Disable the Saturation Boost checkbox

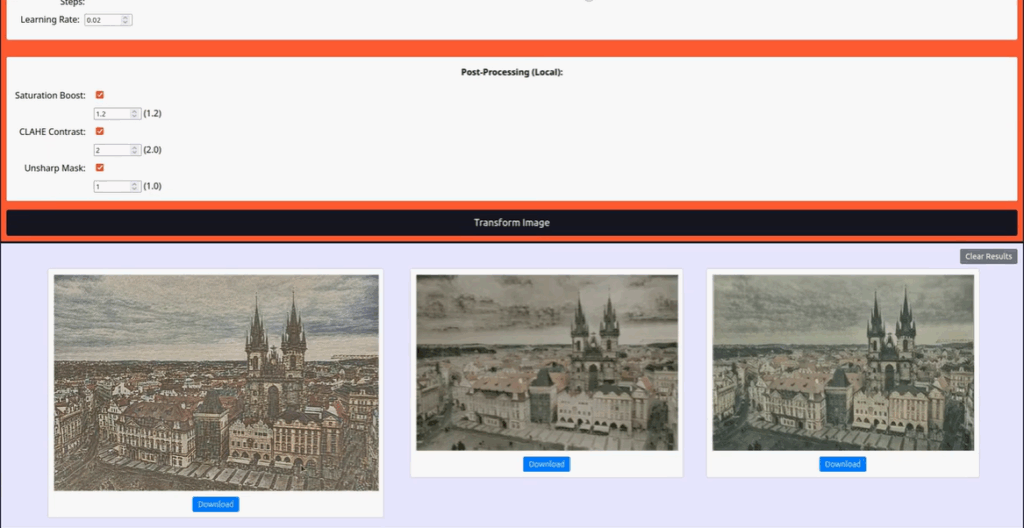(100, 95)
